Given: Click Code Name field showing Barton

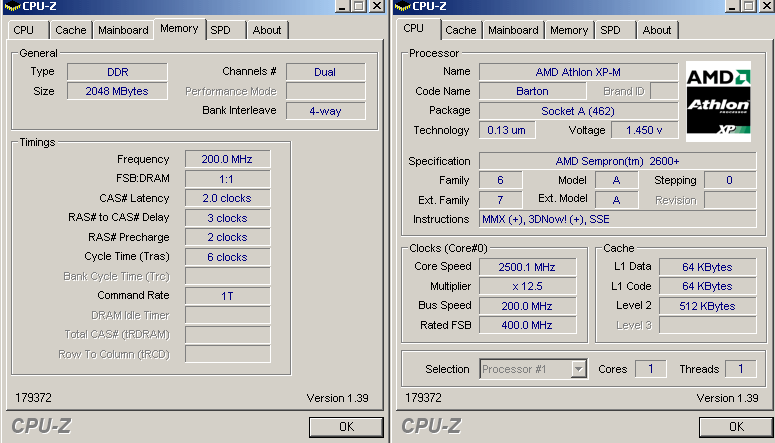Looking at the screenshot, I should point(532,91).
